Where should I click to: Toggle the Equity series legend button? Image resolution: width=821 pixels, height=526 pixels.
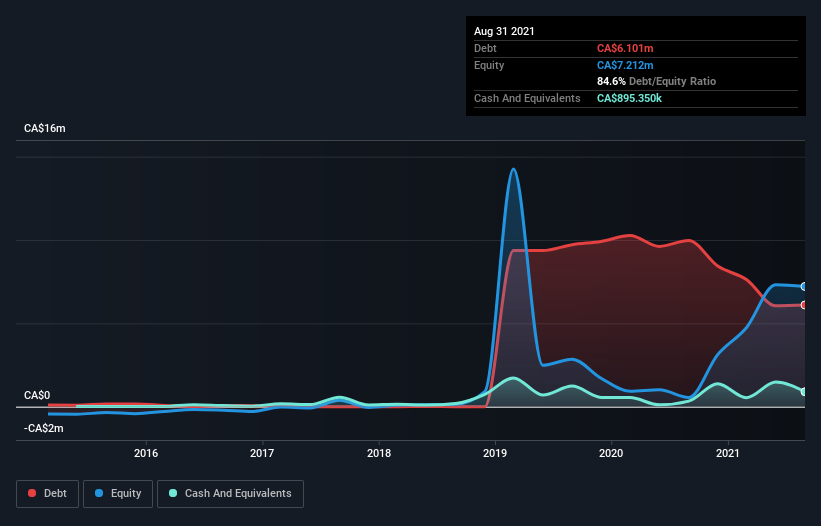click(118, 494)
